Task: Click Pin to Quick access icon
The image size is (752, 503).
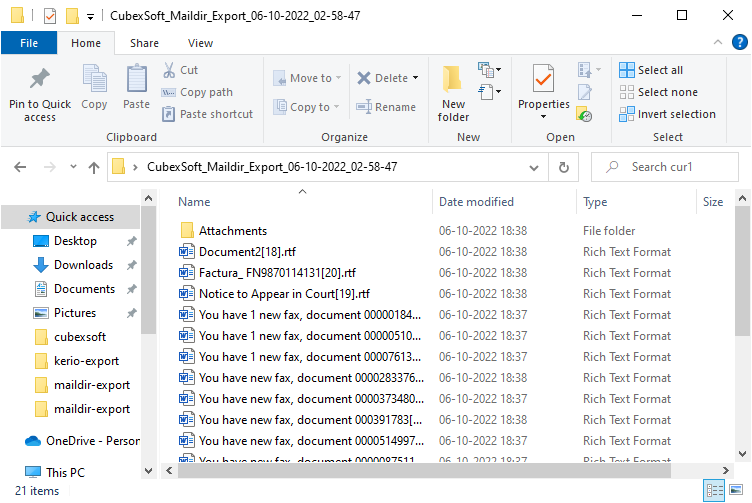Action: click(39, 79)
